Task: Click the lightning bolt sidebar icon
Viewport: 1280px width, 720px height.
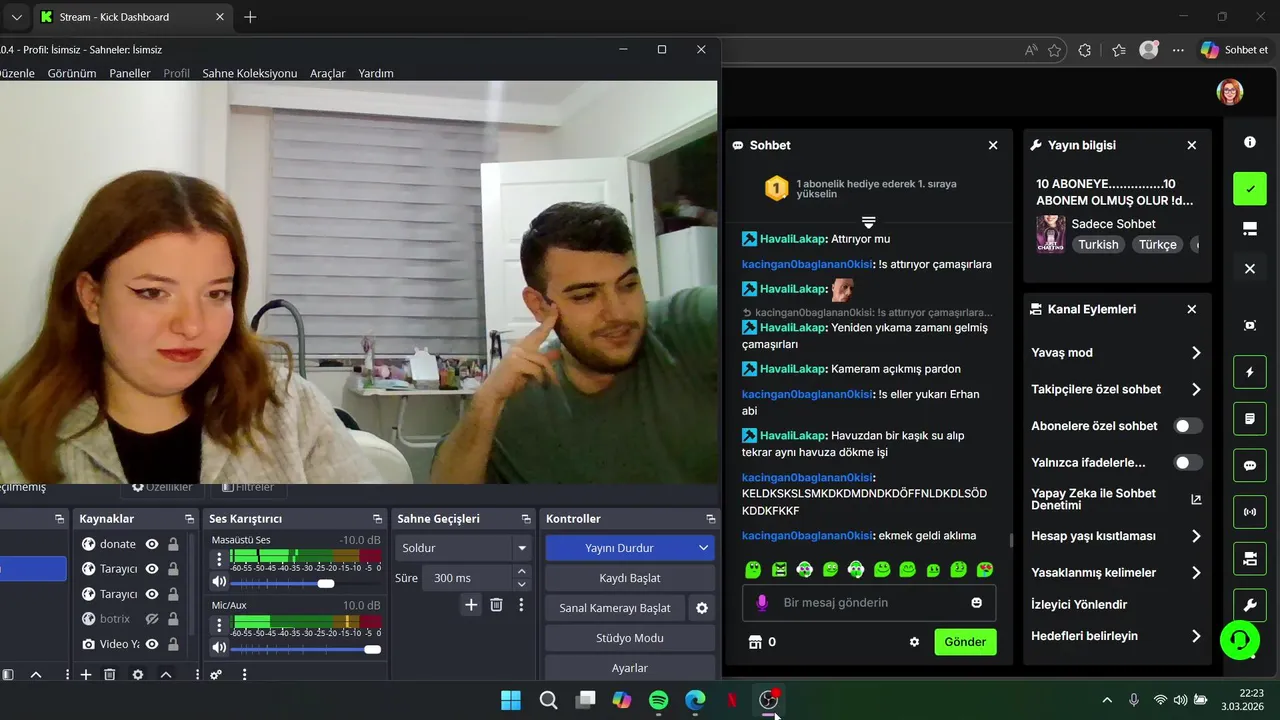Action: [1250, 372]
